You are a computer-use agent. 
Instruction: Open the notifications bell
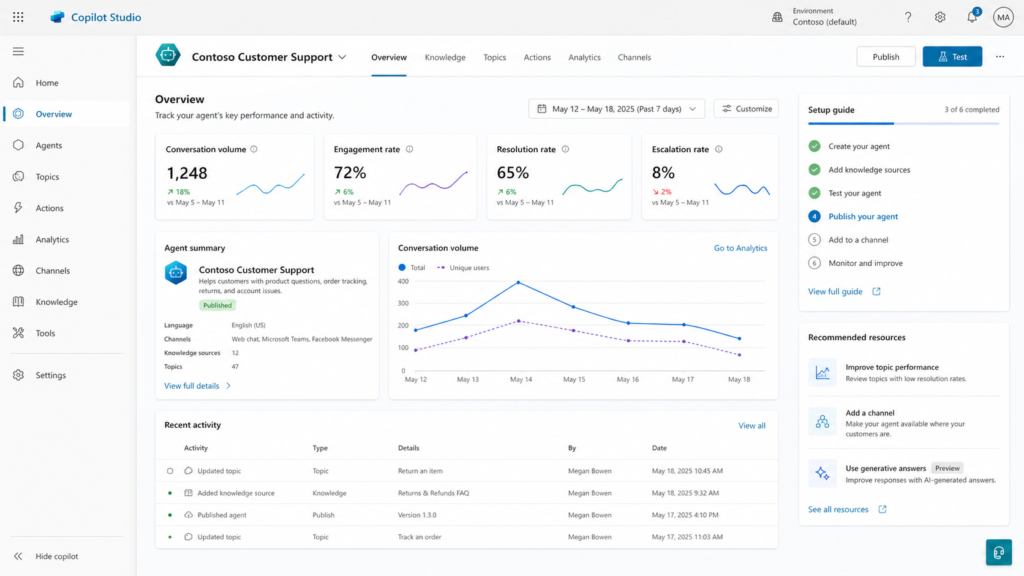click(972, 16)
